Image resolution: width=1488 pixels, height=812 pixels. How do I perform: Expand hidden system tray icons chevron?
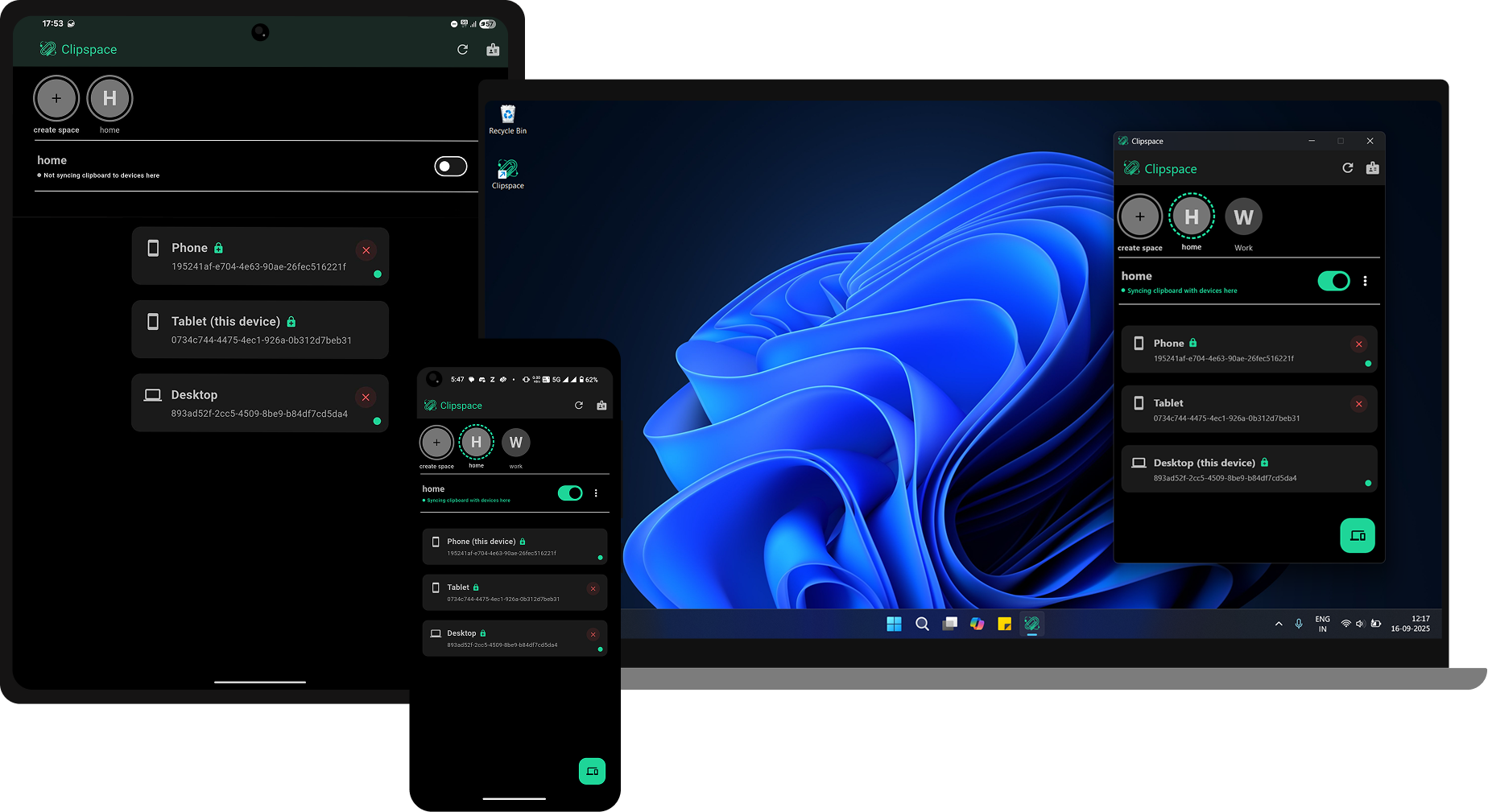[1279, 624]
